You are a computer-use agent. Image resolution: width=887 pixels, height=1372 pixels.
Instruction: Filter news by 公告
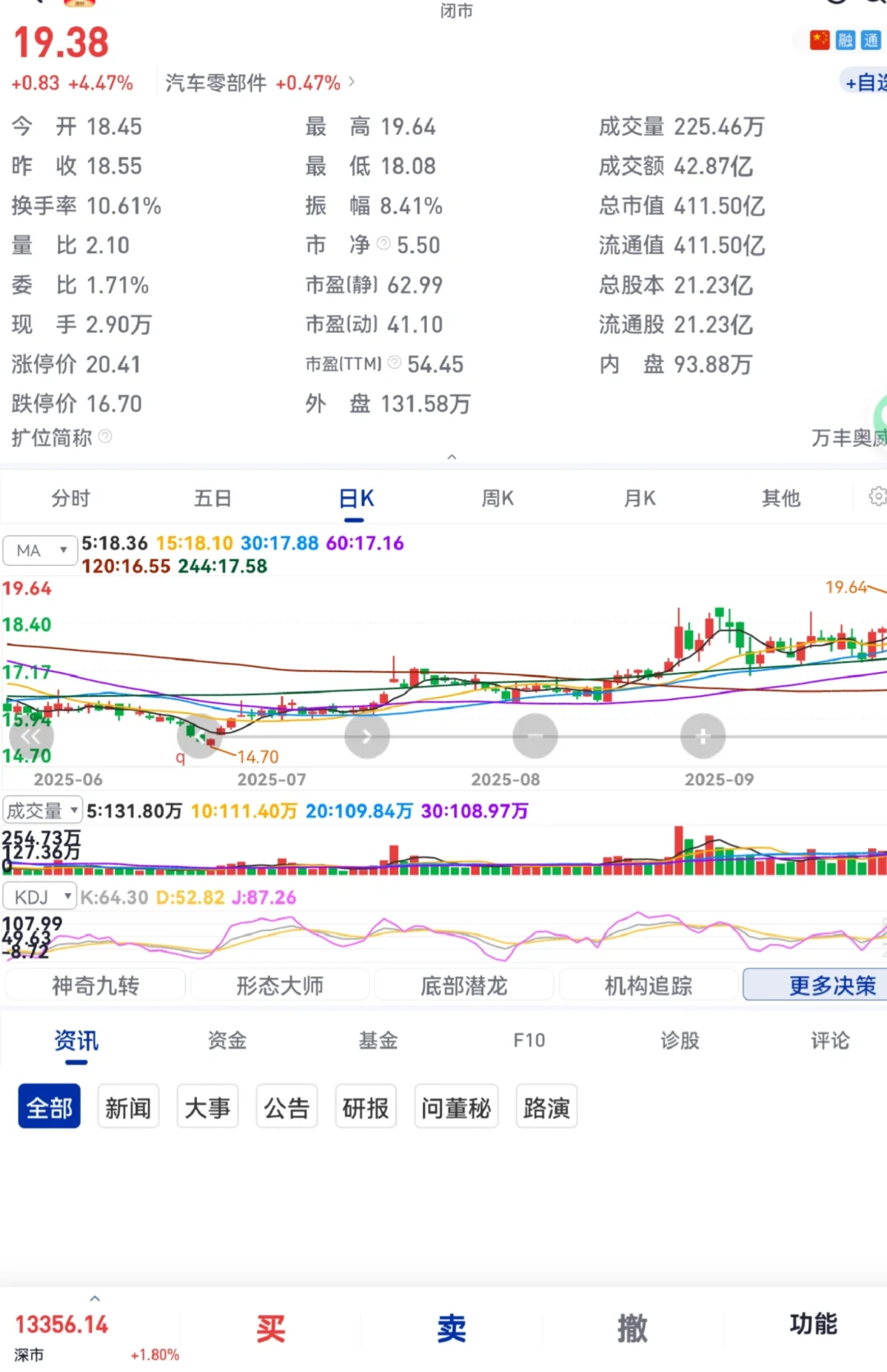coord(287,1107)
